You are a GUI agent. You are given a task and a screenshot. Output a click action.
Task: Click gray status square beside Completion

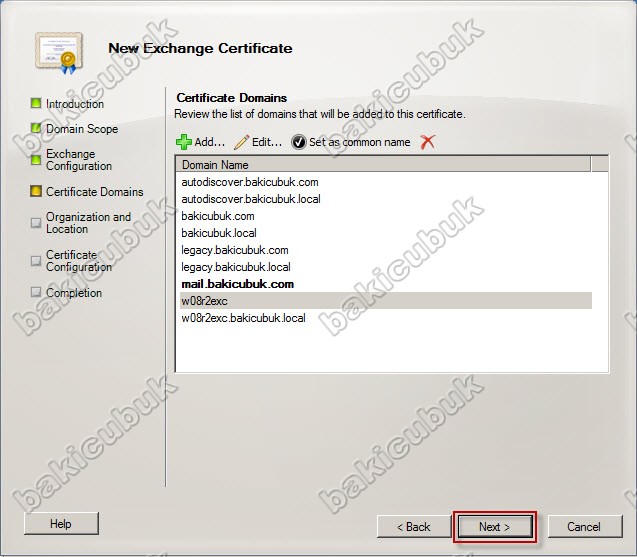36,292
